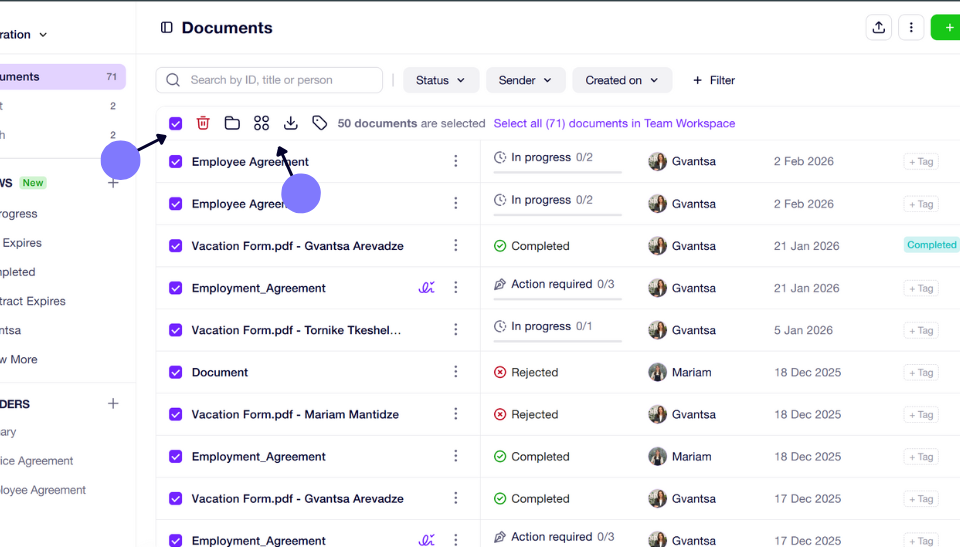Open Employee Agreement folder in sidebar
The height and width of the screenshot is (547, 960).
point(43,490)
